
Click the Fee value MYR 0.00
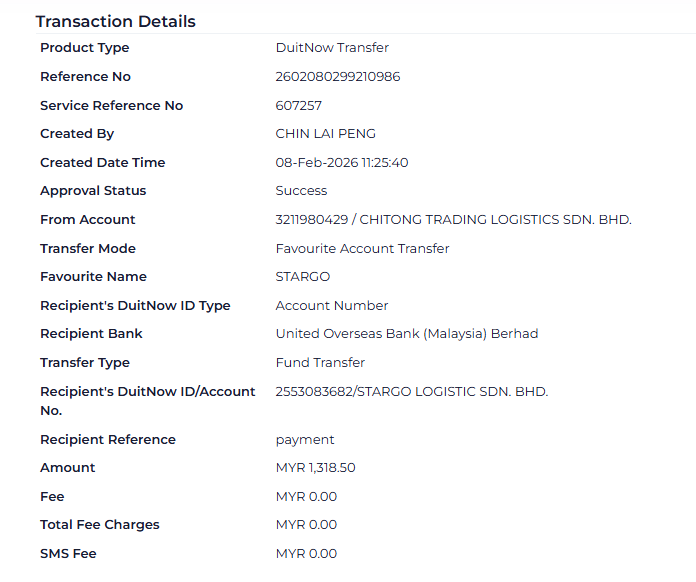tap(306, 497)
